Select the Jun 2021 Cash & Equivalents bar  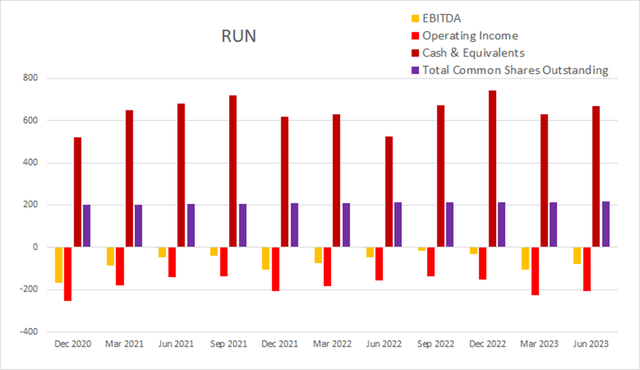click(x=181, y=175)
